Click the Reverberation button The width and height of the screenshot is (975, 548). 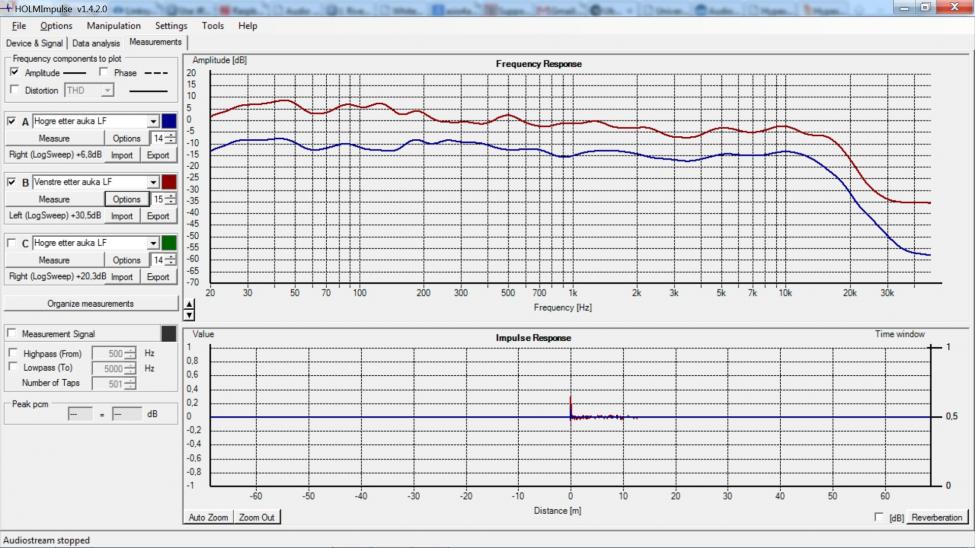937,517
